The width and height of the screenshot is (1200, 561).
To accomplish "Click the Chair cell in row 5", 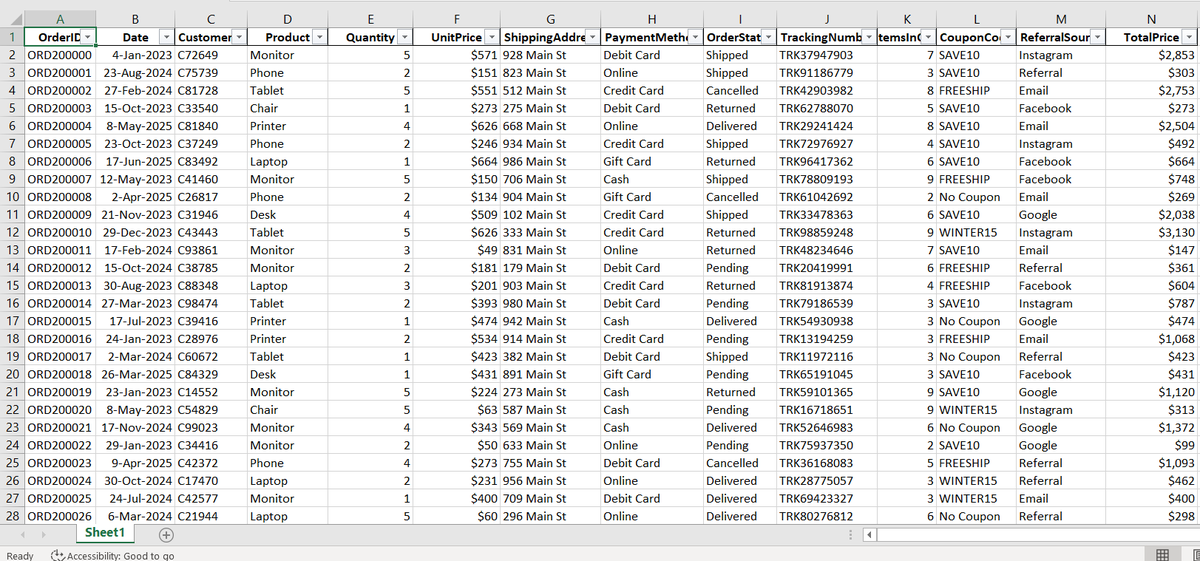I will [x=290, y=108].
